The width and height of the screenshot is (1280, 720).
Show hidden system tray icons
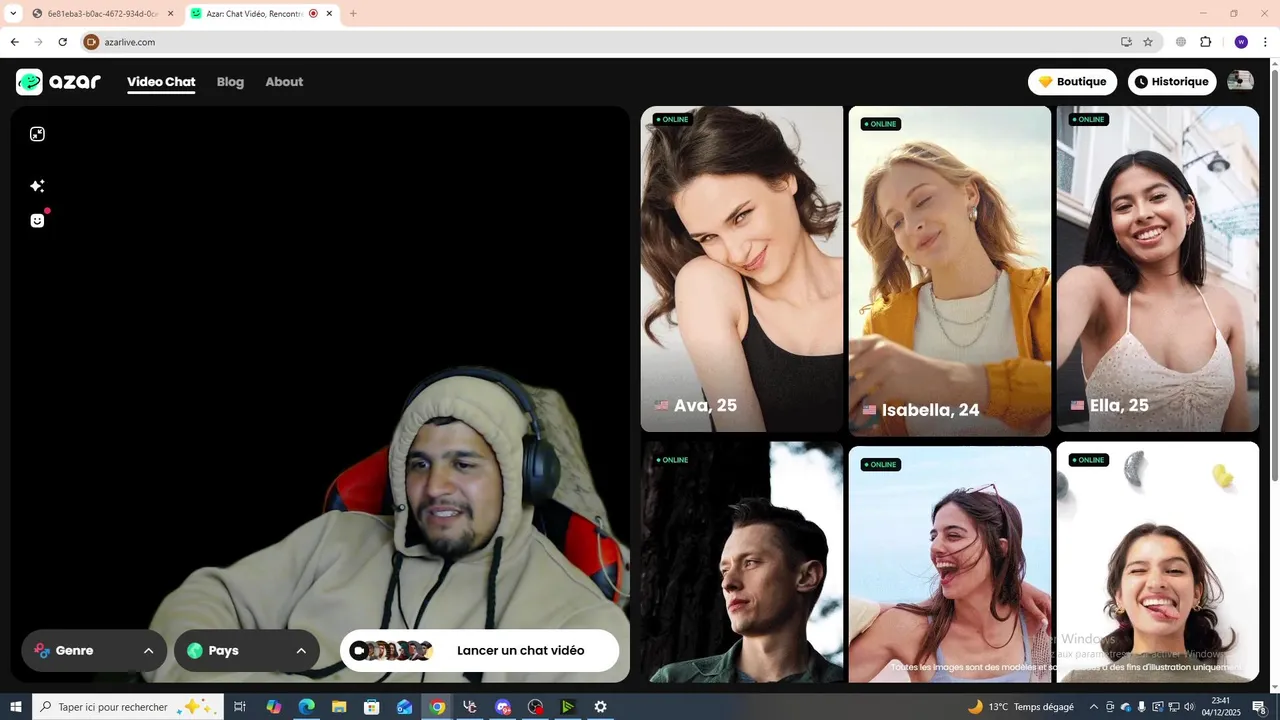click(1094, 707)
